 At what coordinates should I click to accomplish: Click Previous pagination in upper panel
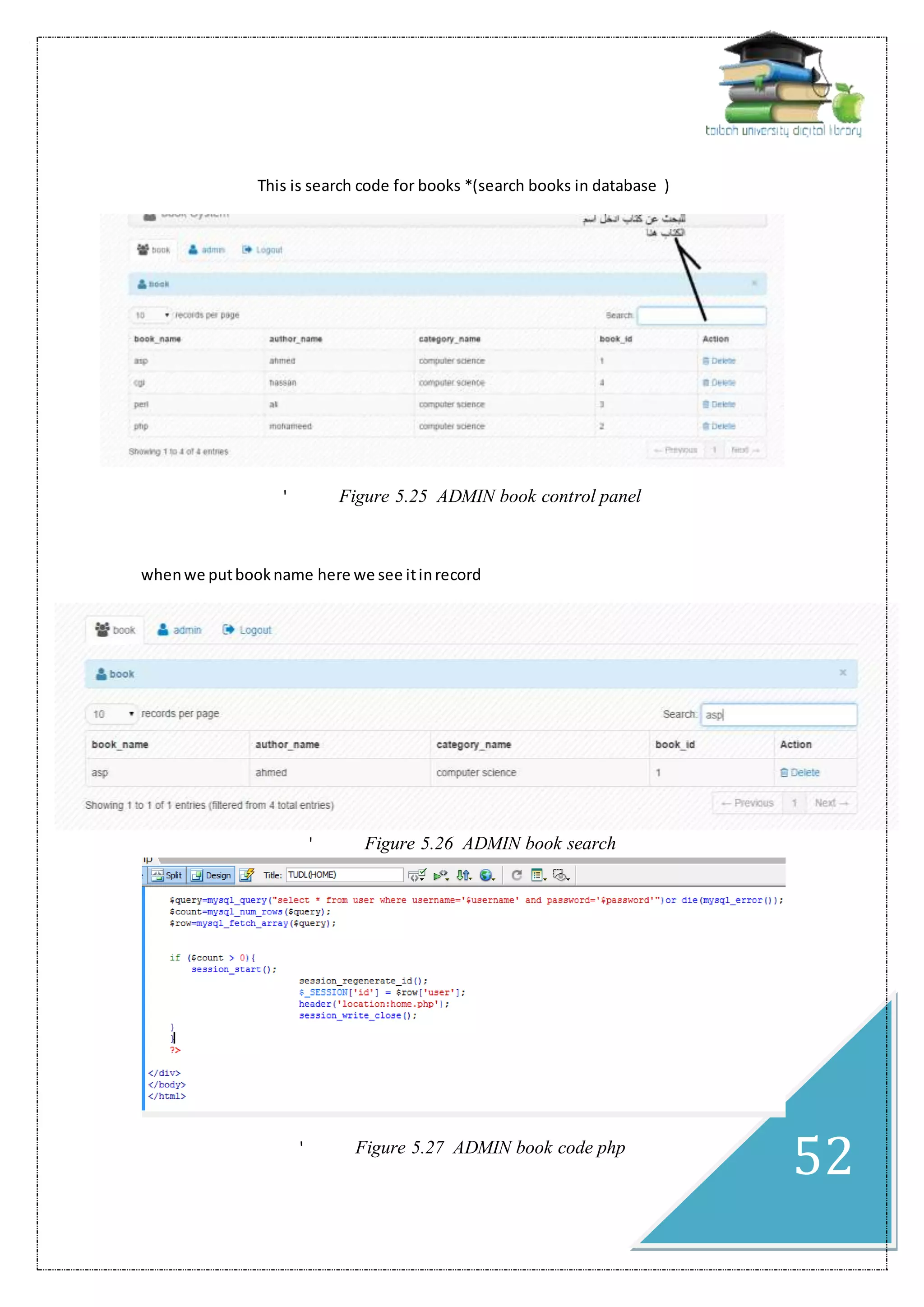pos(675,450)
